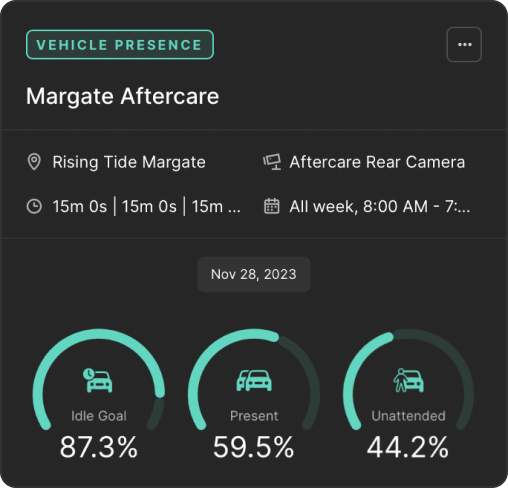The height and width of the screenshot is (488, 508).
Task: Click the Vehicle Presence badge
Action: pyautogui.click(x=120, y=45)
